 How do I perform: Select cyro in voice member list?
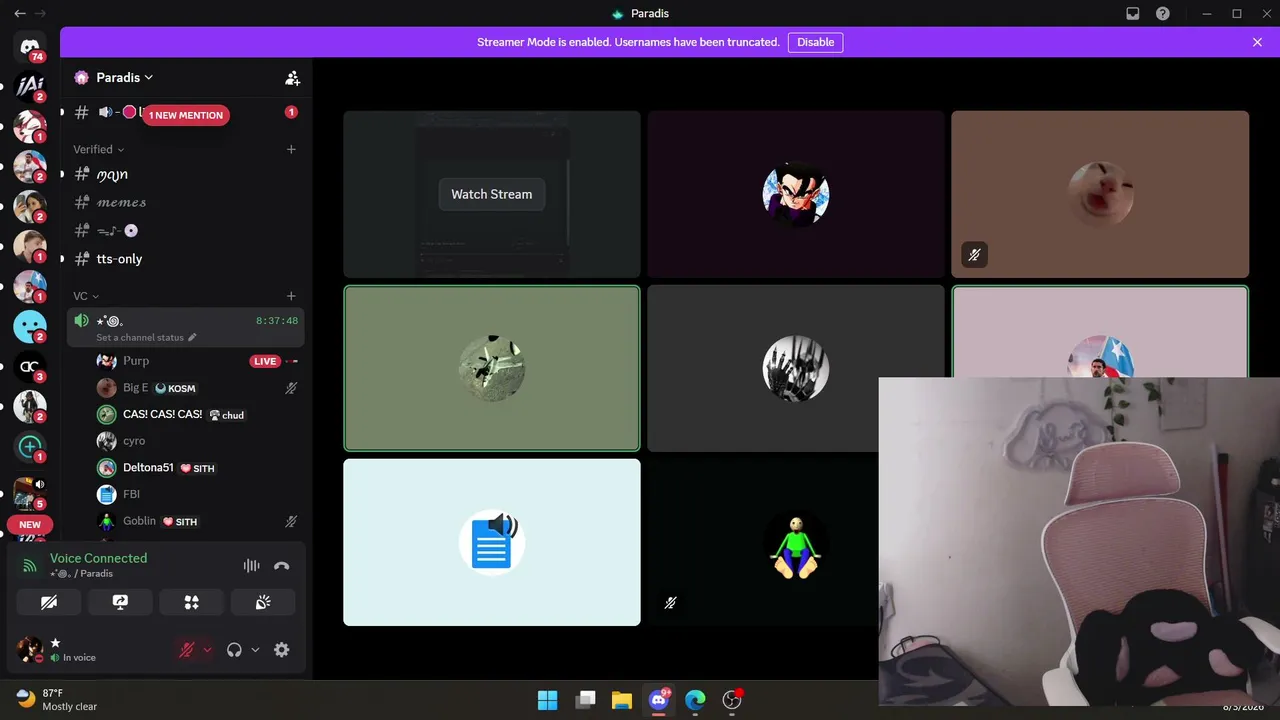click(185, 441)
